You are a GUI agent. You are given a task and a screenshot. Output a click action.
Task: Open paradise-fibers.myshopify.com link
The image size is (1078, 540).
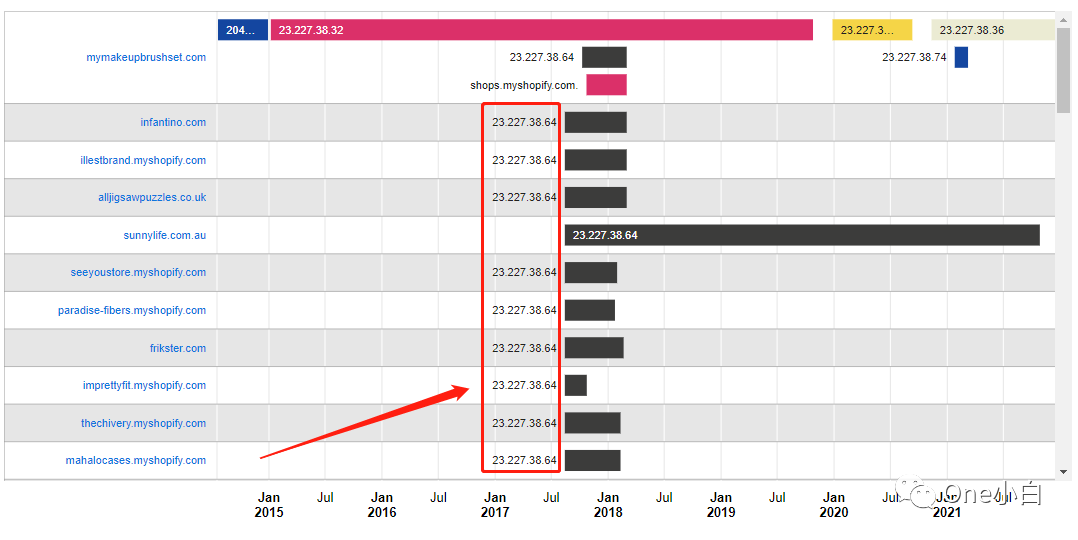point(132,310)
